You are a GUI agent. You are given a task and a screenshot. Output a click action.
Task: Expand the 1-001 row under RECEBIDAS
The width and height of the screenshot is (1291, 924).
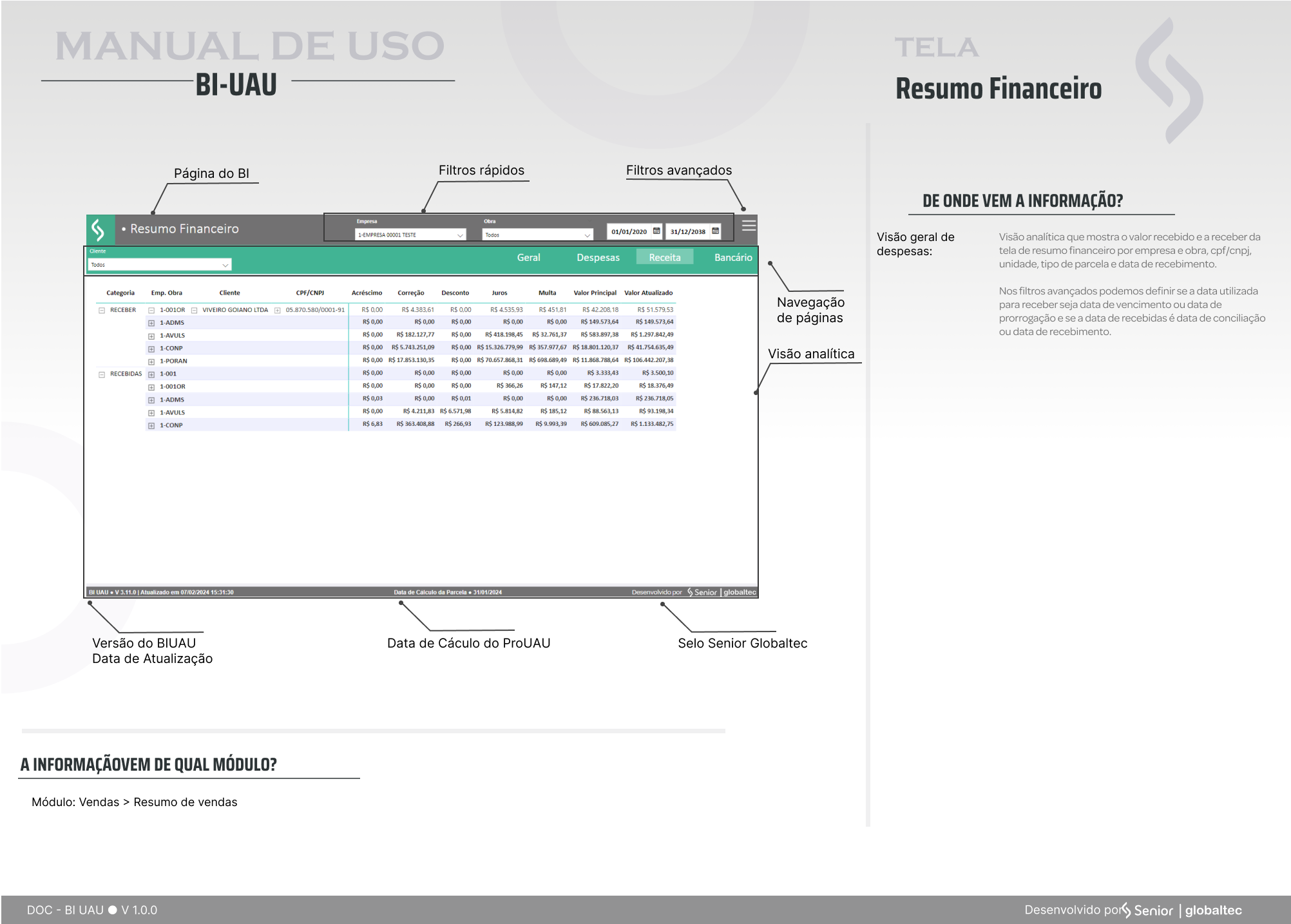pos(151,374)
